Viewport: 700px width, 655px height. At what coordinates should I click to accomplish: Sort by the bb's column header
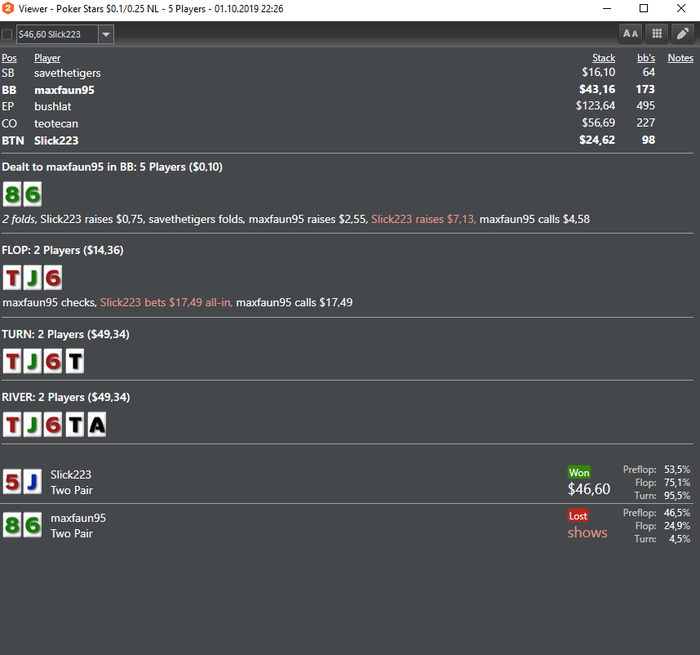[x=646, y=58]
